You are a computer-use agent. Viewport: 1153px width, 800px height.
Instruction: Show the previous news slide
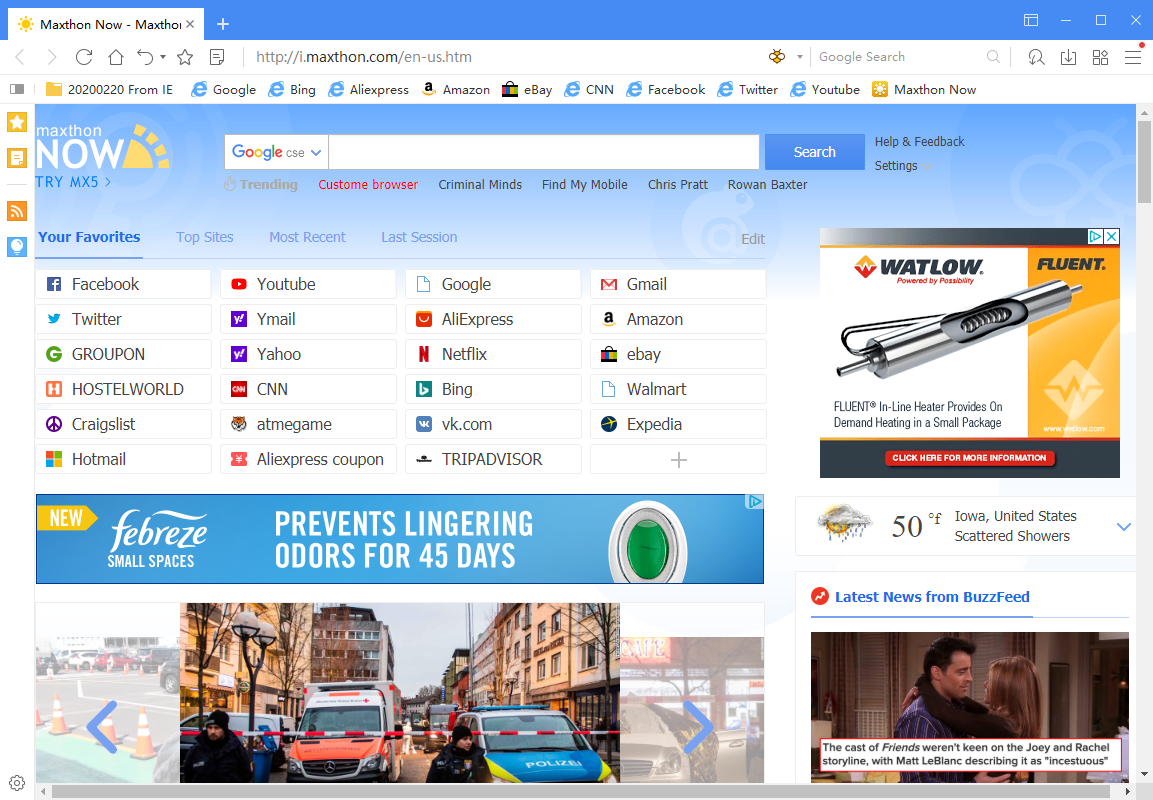click(x=102, y=726)
